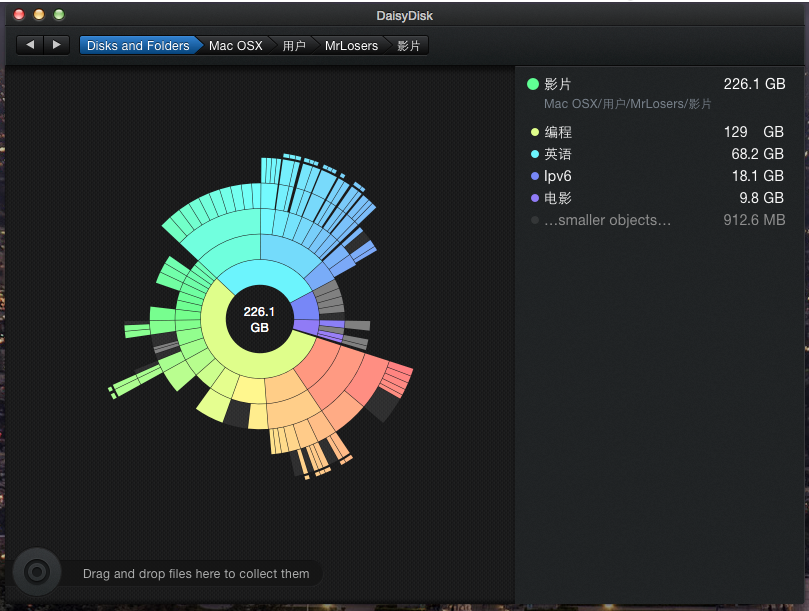809x611 pixels.
Task: Click the drag and drop collector bar
Action: (x=192, y=573)
